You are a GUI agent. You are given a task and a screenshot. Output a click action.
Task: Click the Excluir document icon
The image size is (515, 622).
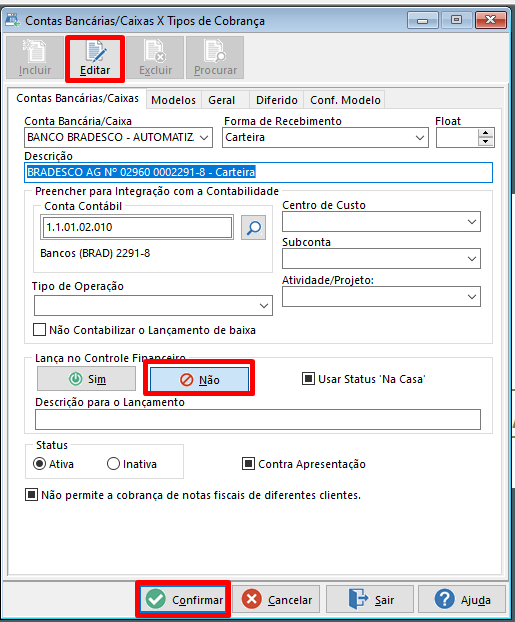click(155, 51)
